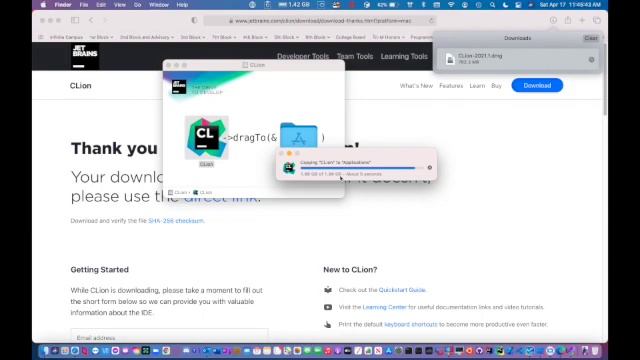
Task: Open the College Board bookmark
Action: tap(351, 37)
